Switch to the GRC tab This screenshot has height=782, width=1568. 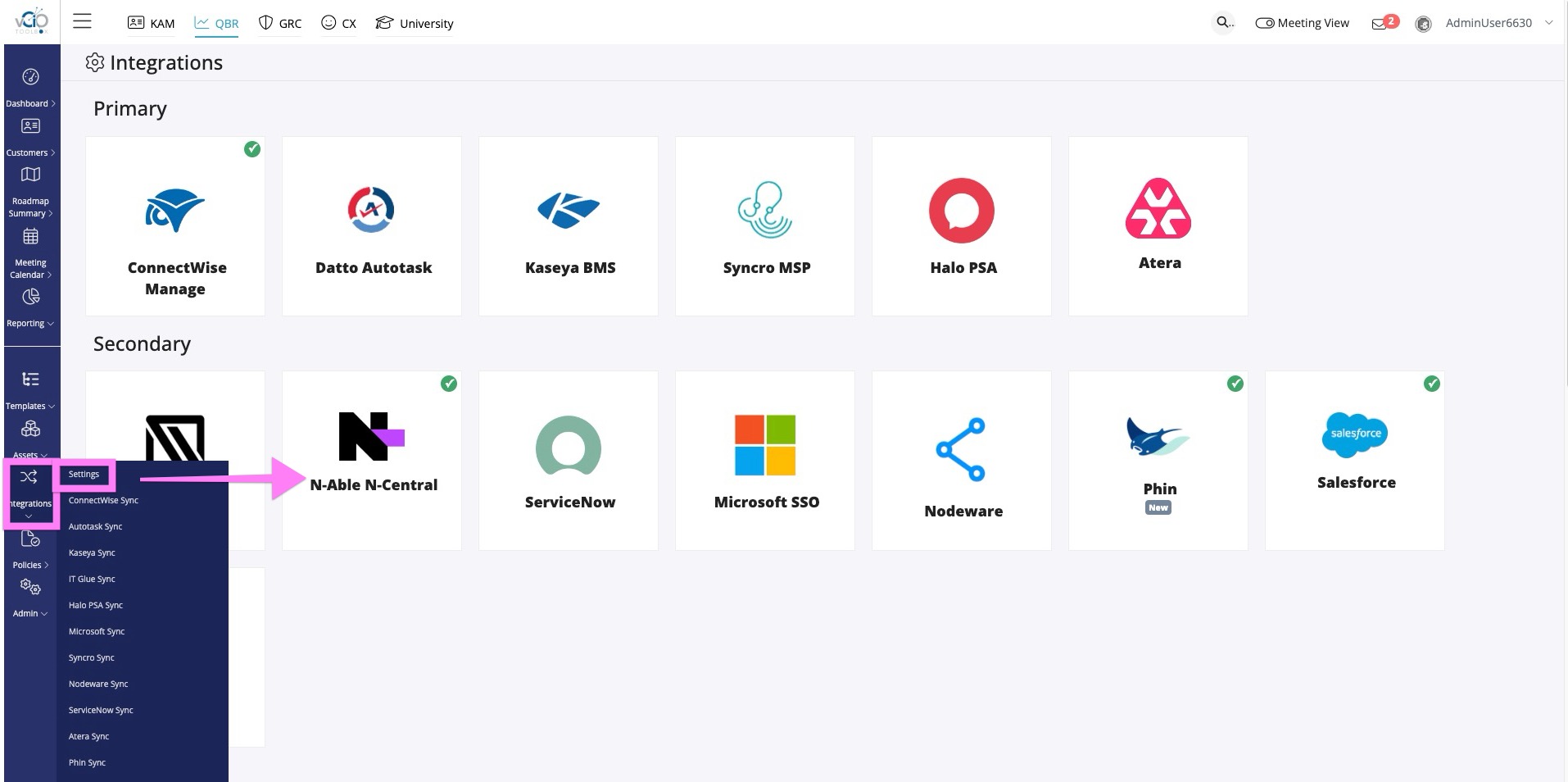(280, 23)
